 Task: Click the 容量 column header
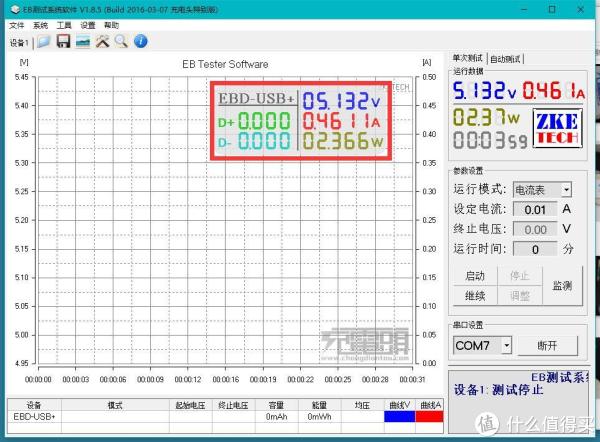[x=277, y=405]
